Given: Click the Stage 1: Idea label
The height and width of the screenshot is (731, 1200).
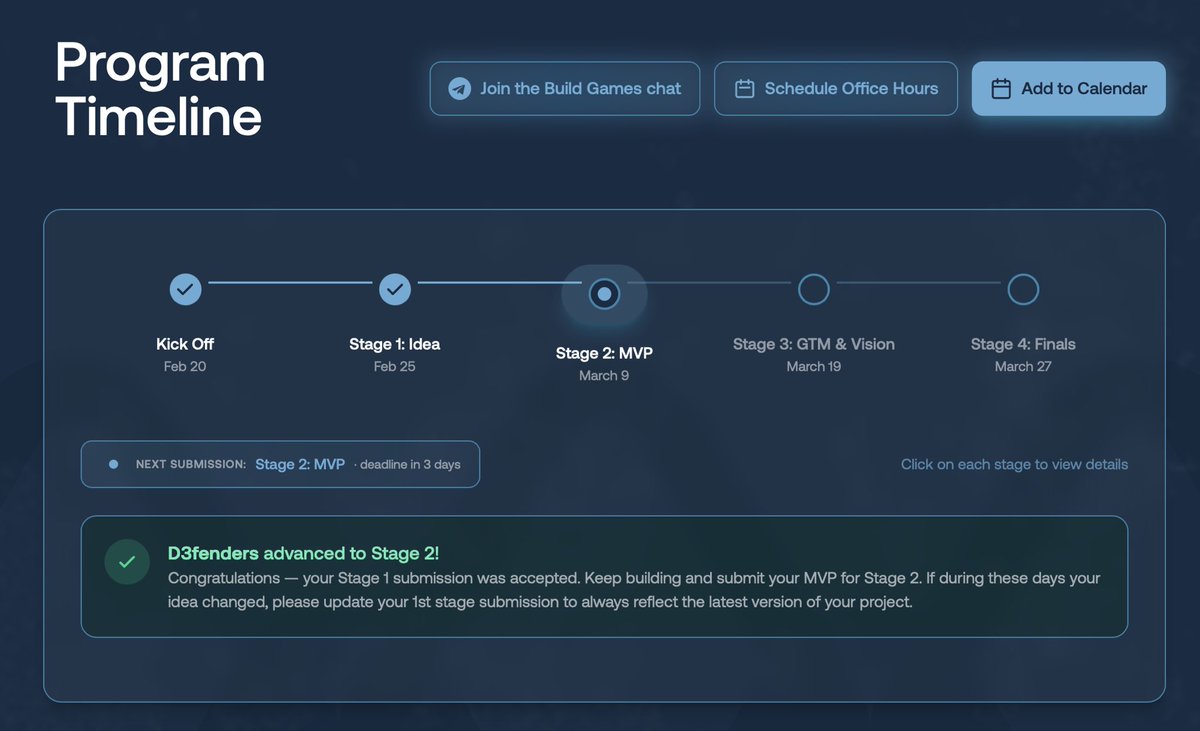Looking at the screenshot, I should [395, 344].
